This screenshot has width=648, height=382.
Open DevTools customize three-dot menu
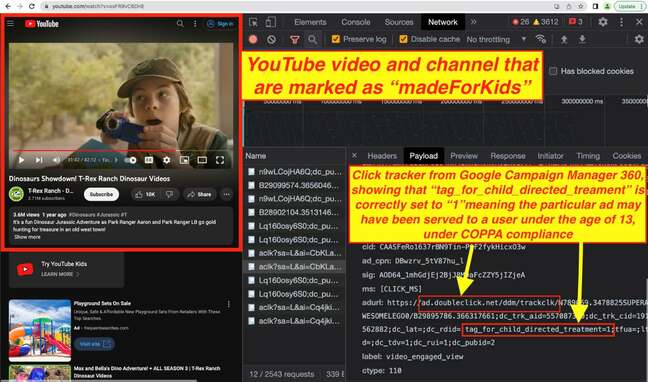[x=621, y=22]
